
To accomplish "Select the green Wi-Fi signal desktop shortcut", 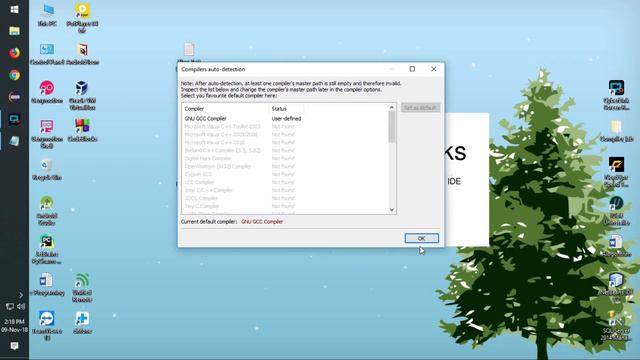I will click(82, 288).
